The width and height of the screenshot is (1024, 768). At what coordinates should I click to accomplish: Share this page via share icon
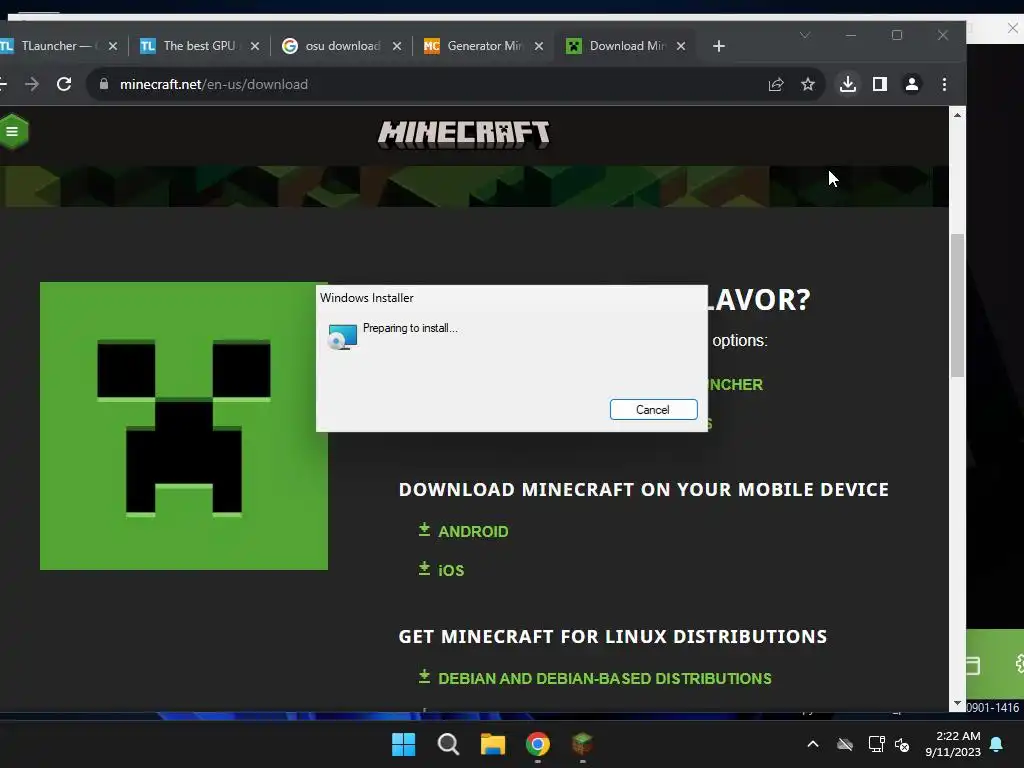pos(776,84)
